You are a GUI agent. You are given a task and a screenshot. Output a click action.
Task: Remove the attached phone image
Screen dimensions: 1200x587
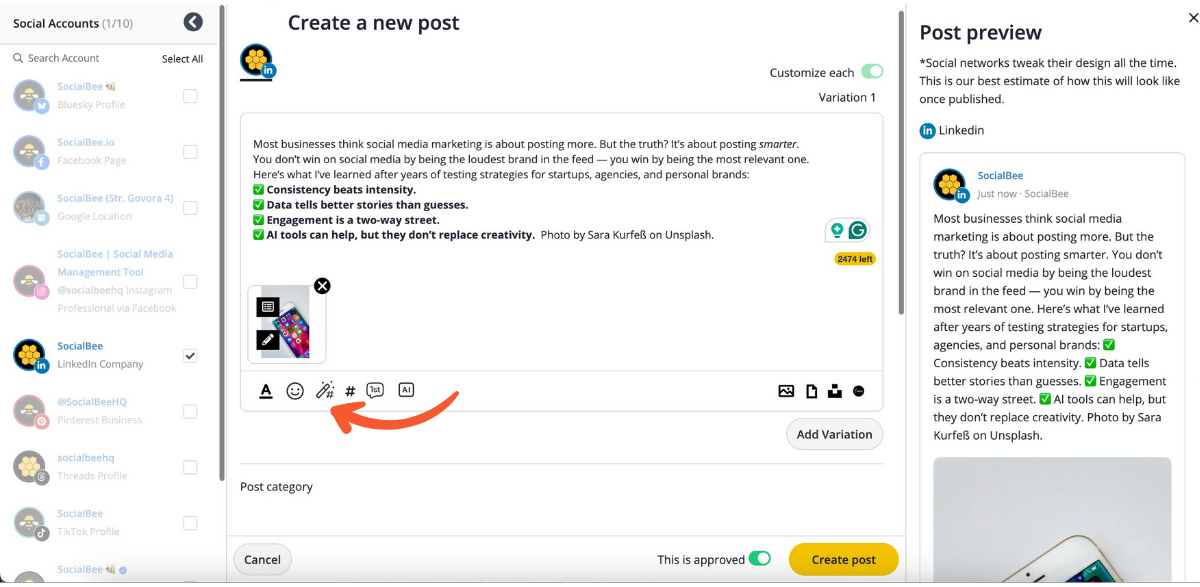tap(322, 286)
